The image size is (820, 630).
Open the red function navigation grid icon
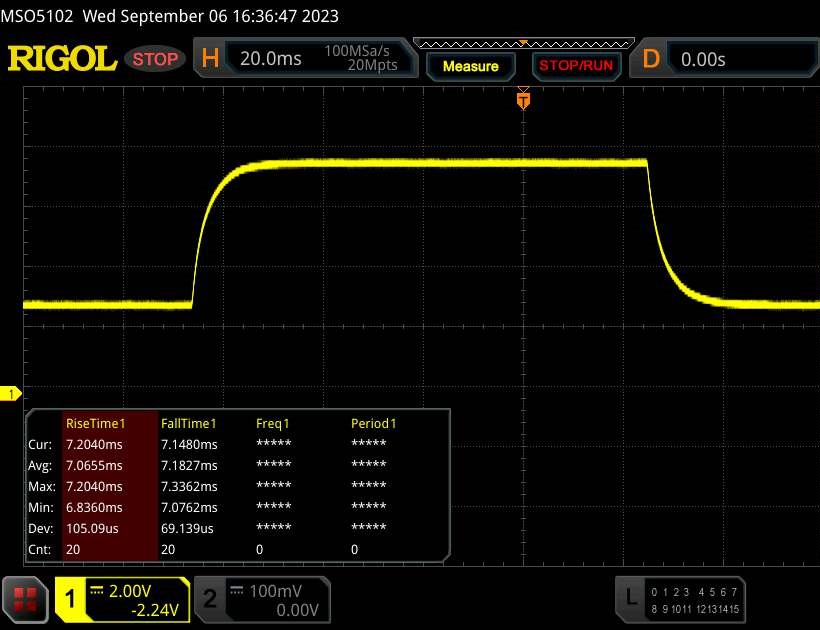(x=26, y=598)
